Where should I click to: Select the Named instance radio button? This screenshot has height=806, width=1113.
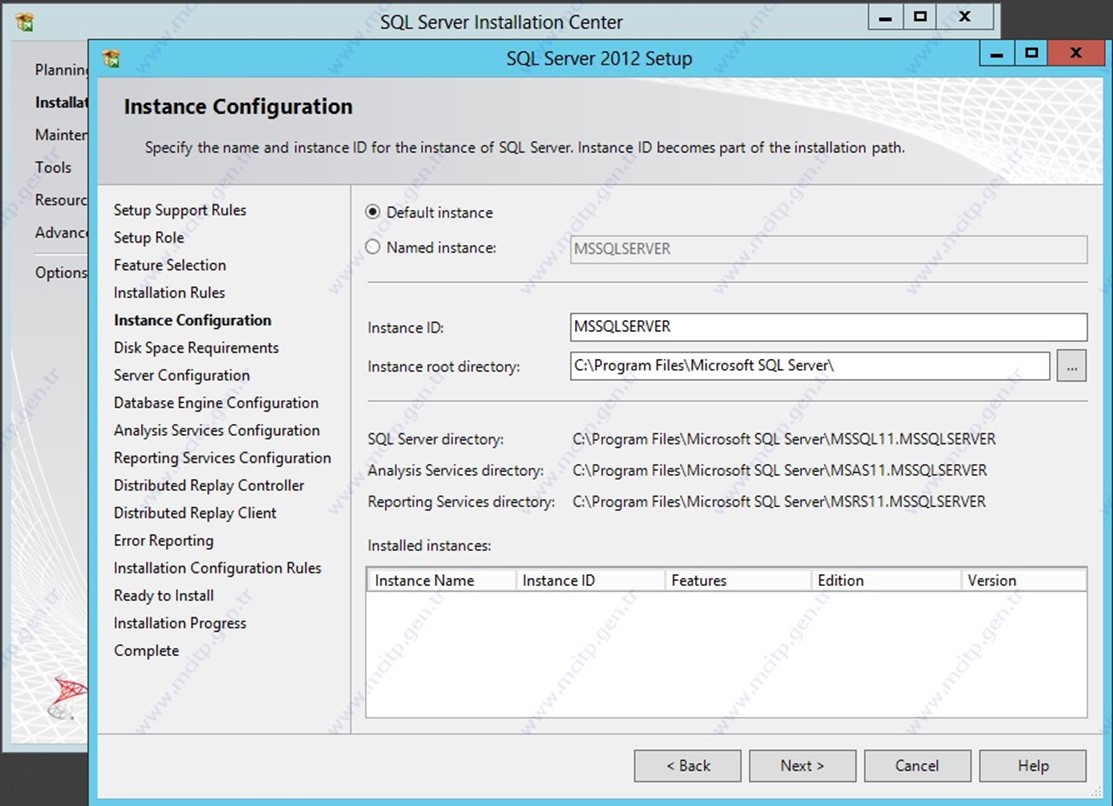coord(373,247)
